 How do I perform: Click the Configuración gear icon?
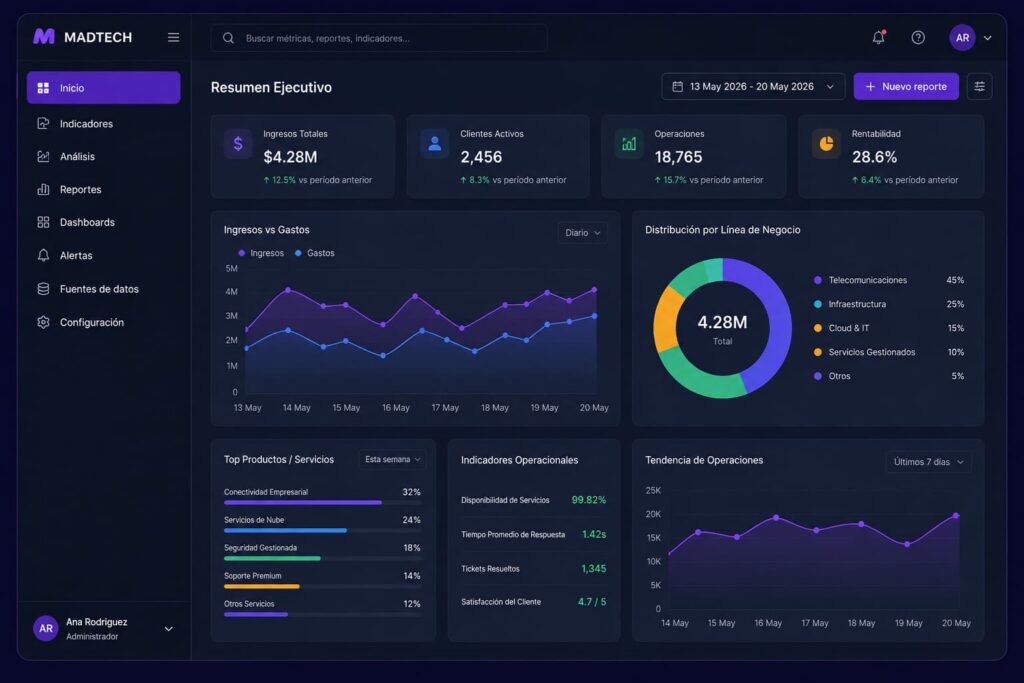point(43,322)
